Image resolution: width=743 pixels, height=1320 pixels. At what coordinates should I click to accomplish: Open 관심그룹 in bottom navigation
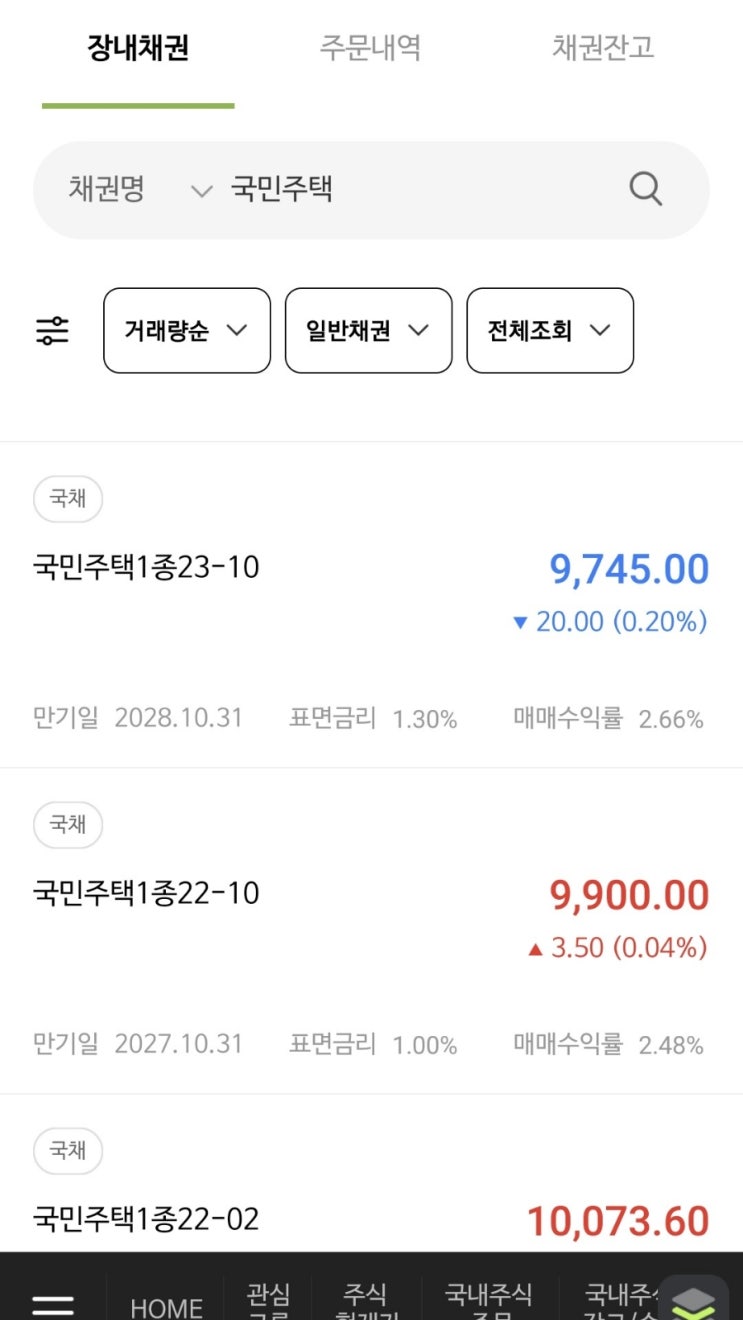[268, 1302]
